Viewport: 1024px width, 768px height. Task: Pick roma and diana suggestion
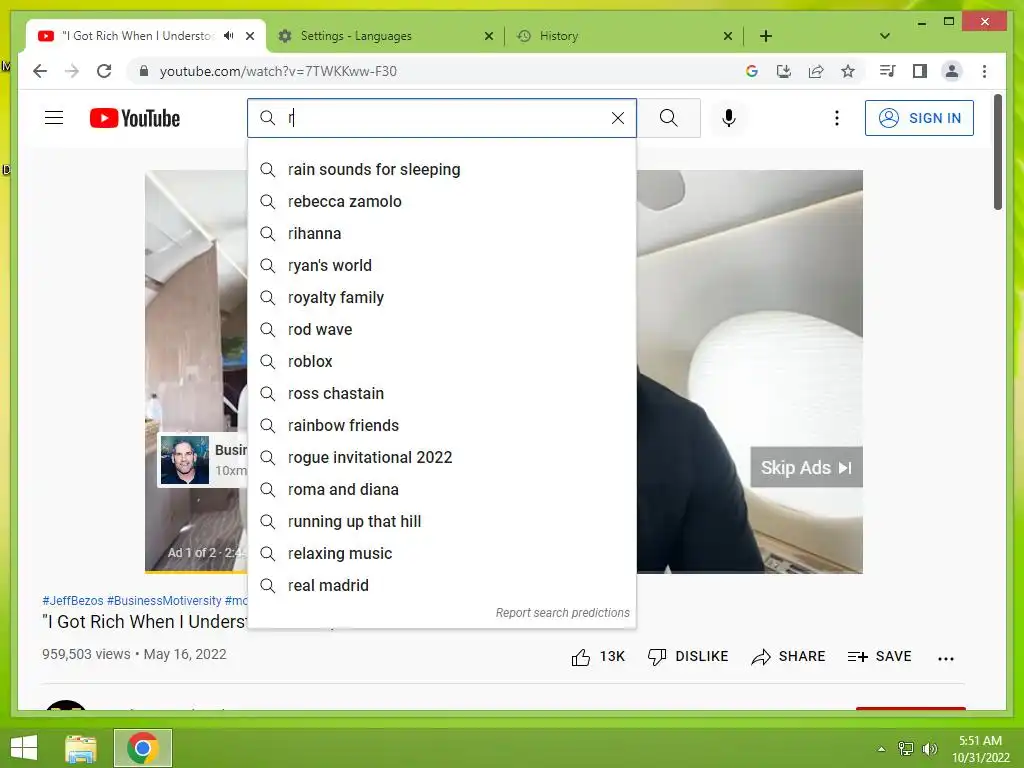442,490
